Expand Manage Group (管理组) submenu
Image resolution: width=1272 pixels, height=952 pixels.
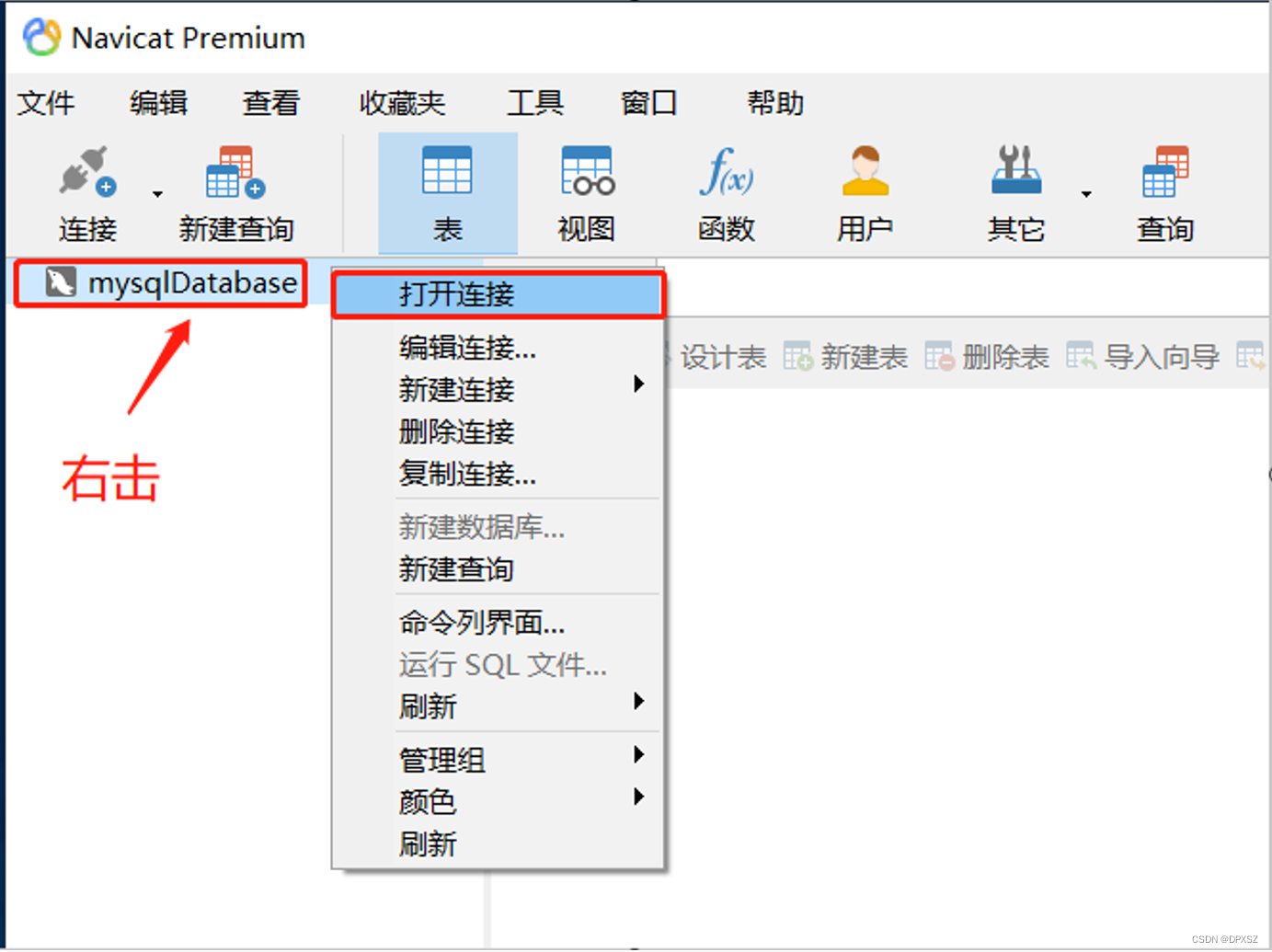498,760
